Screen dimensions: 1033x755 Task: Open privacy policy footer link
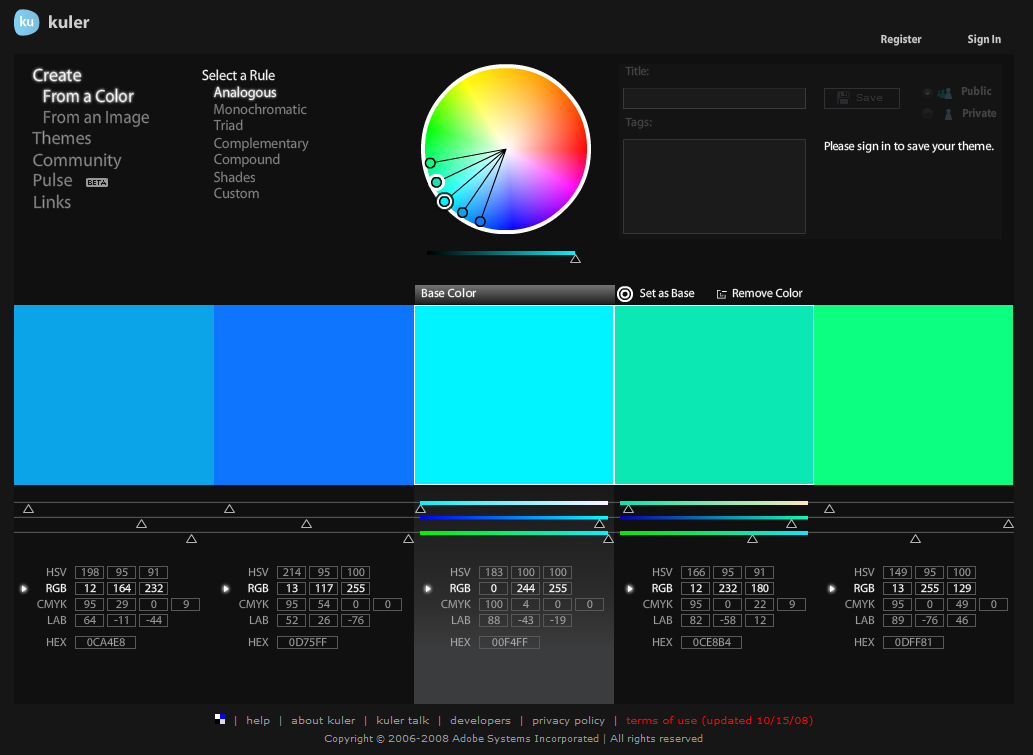(569, 721)
